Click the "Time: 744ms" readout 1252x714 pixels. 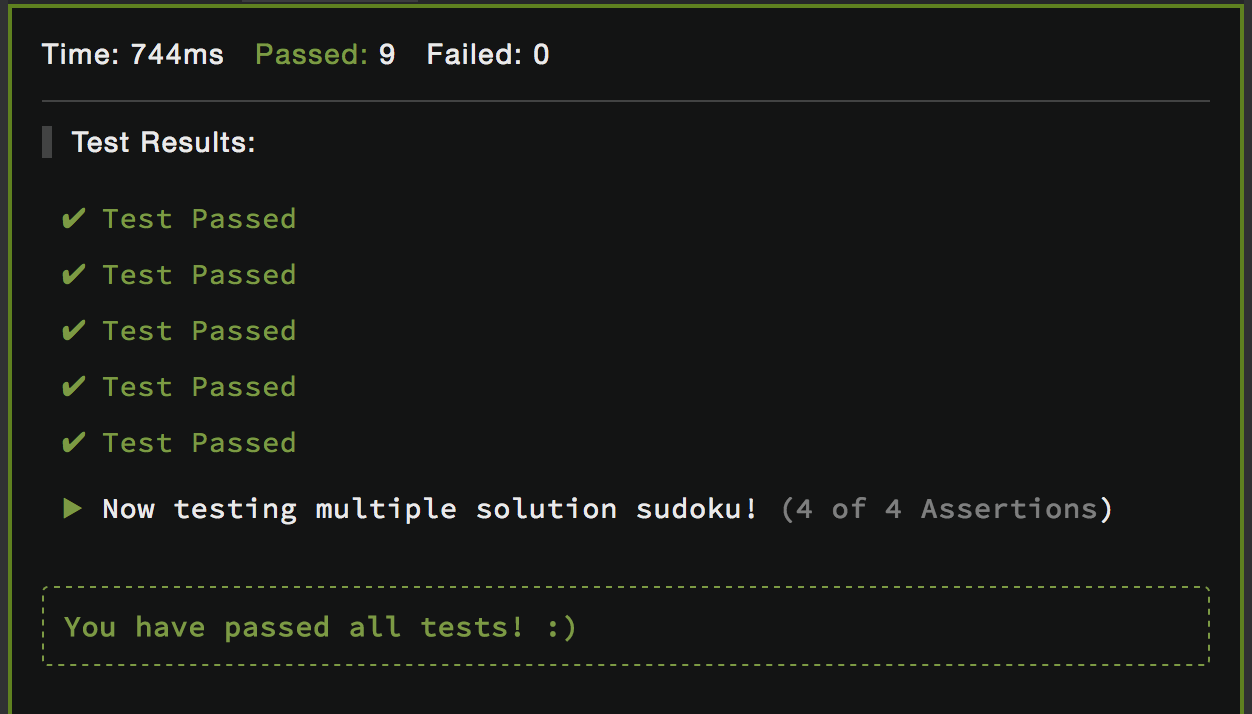tap(133, 54)
